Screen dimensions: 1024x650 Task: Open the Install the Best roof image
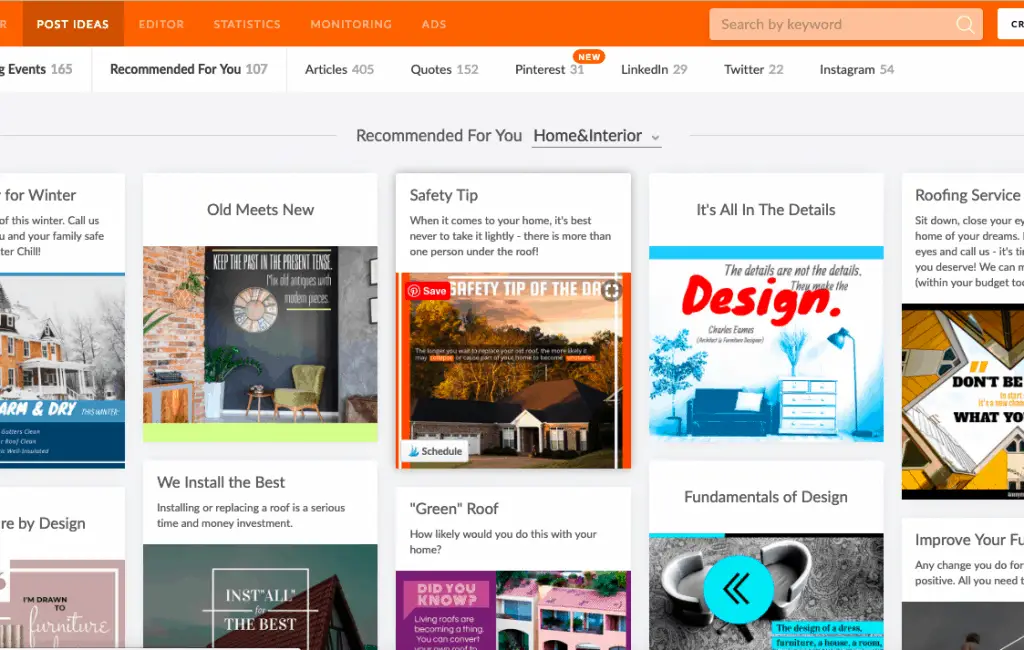coord(260,597)
